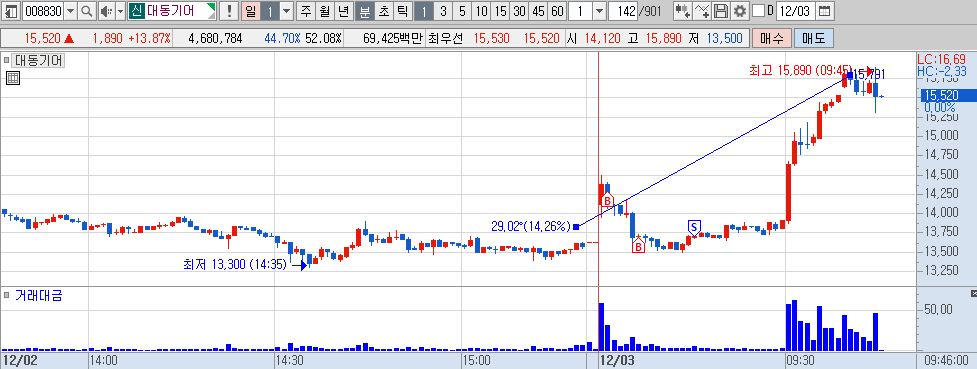Select the 주 weekly period toggle

(305, 11)
